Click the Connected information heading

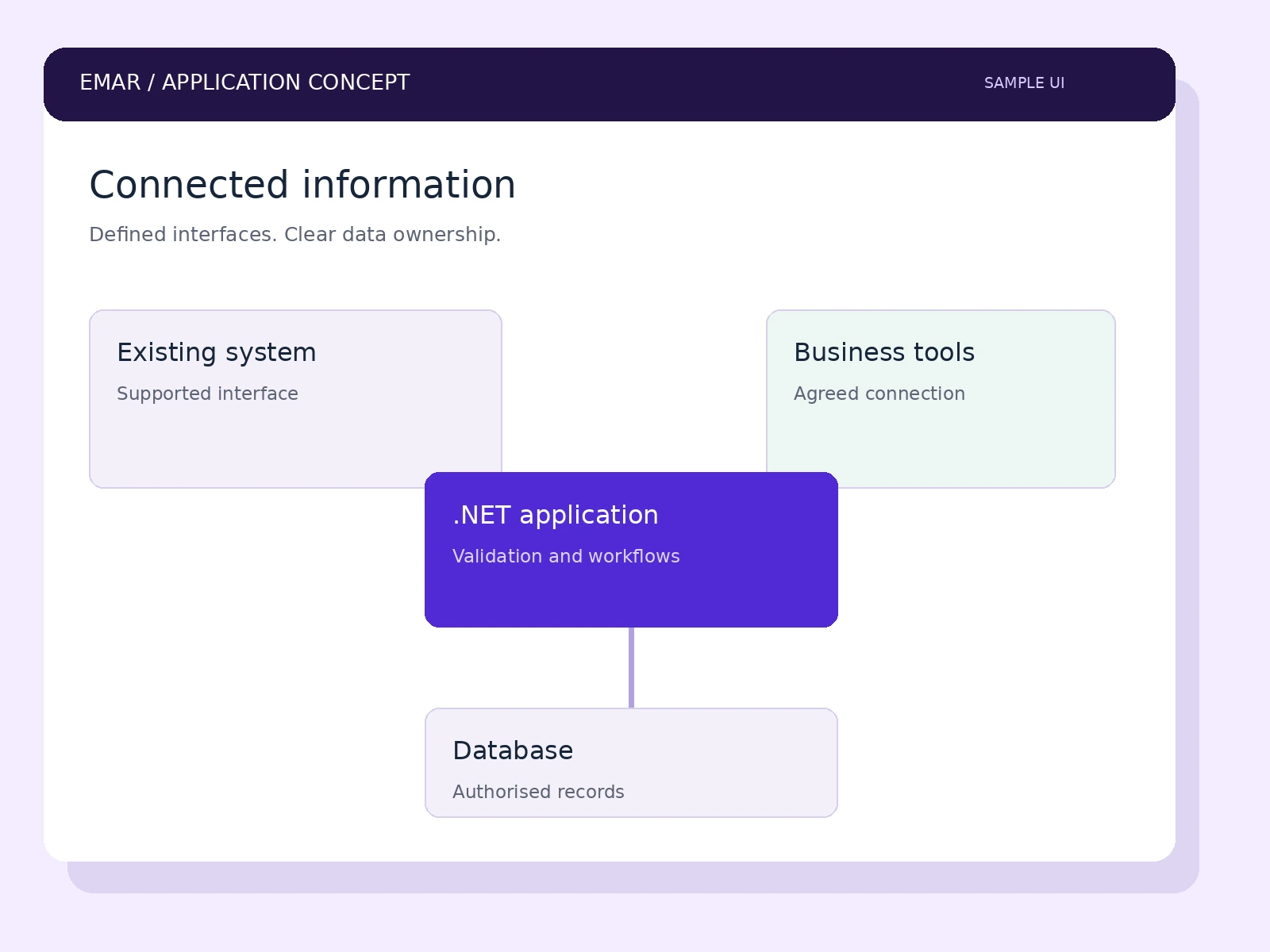pos(302,185)
